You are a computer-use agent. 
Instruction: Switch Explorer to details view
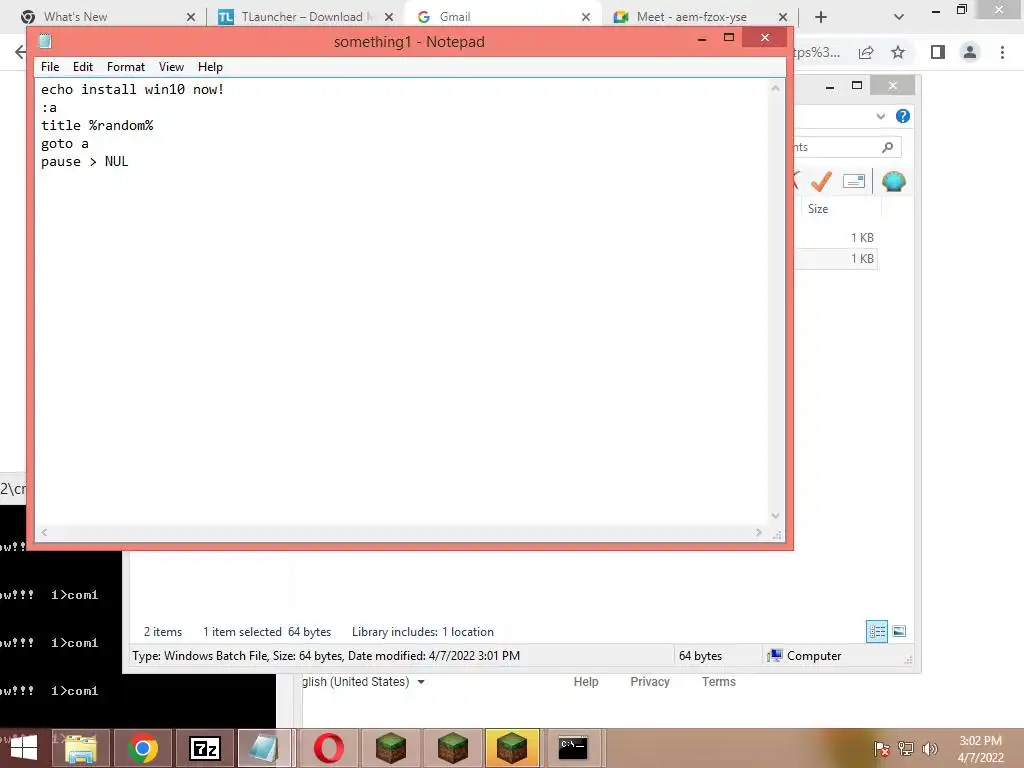[x=877, y=632]
